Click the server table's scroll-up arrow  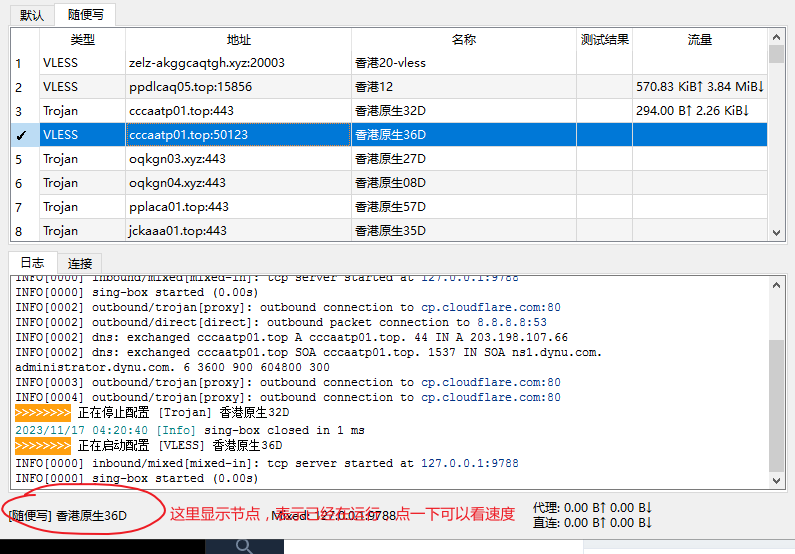776,37
